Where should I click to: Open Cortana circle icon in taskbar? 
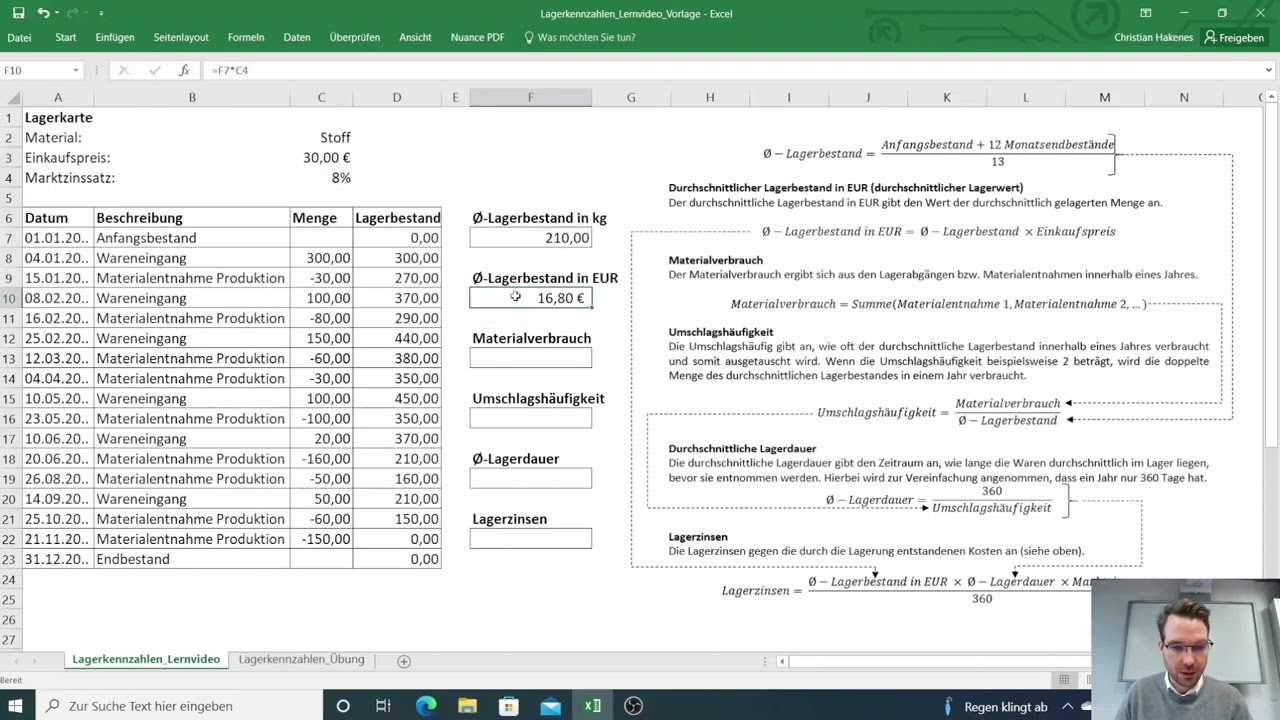[343, 706]
